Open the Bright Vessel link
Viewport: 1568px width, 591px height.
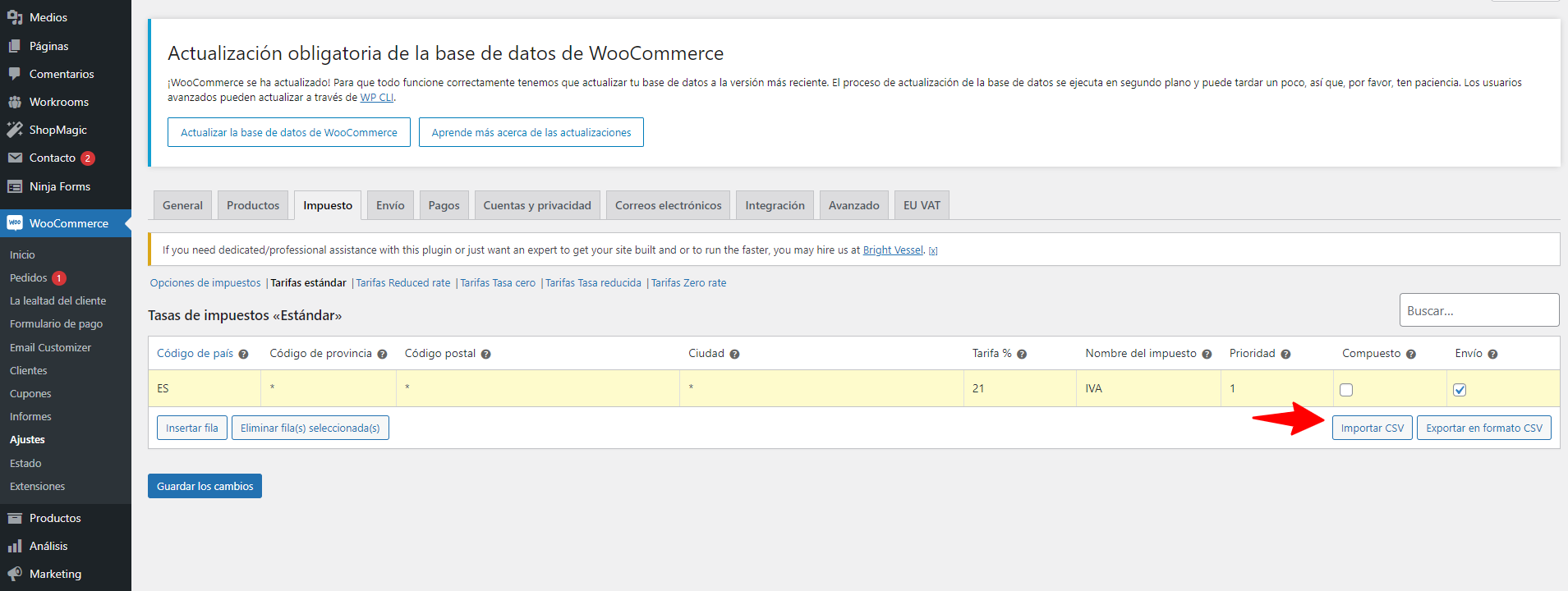pyautogui.click(x=893, y=250)
